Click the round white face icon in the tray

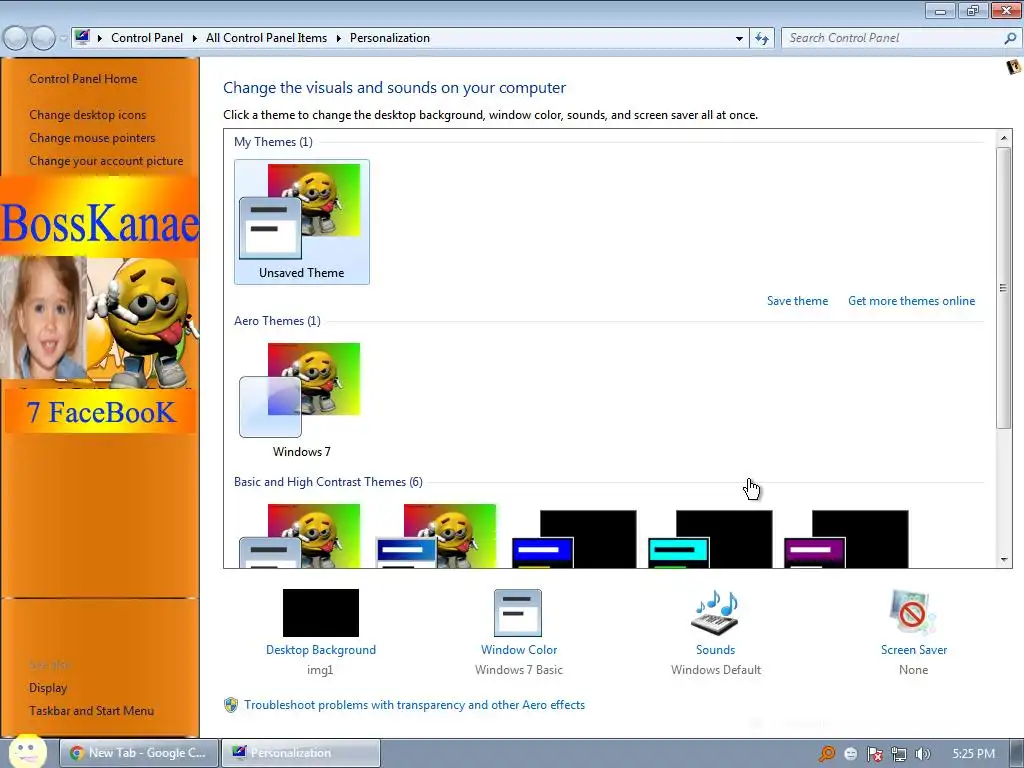point(851,754)
